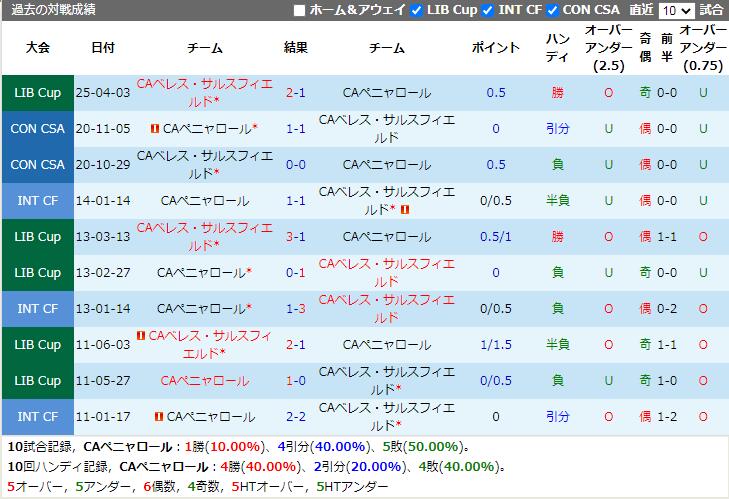The width and height of the screenshot is (729, 499).
Task: Select INT CF cell on 14-01-14 row
Action: [x=38, y=200]
